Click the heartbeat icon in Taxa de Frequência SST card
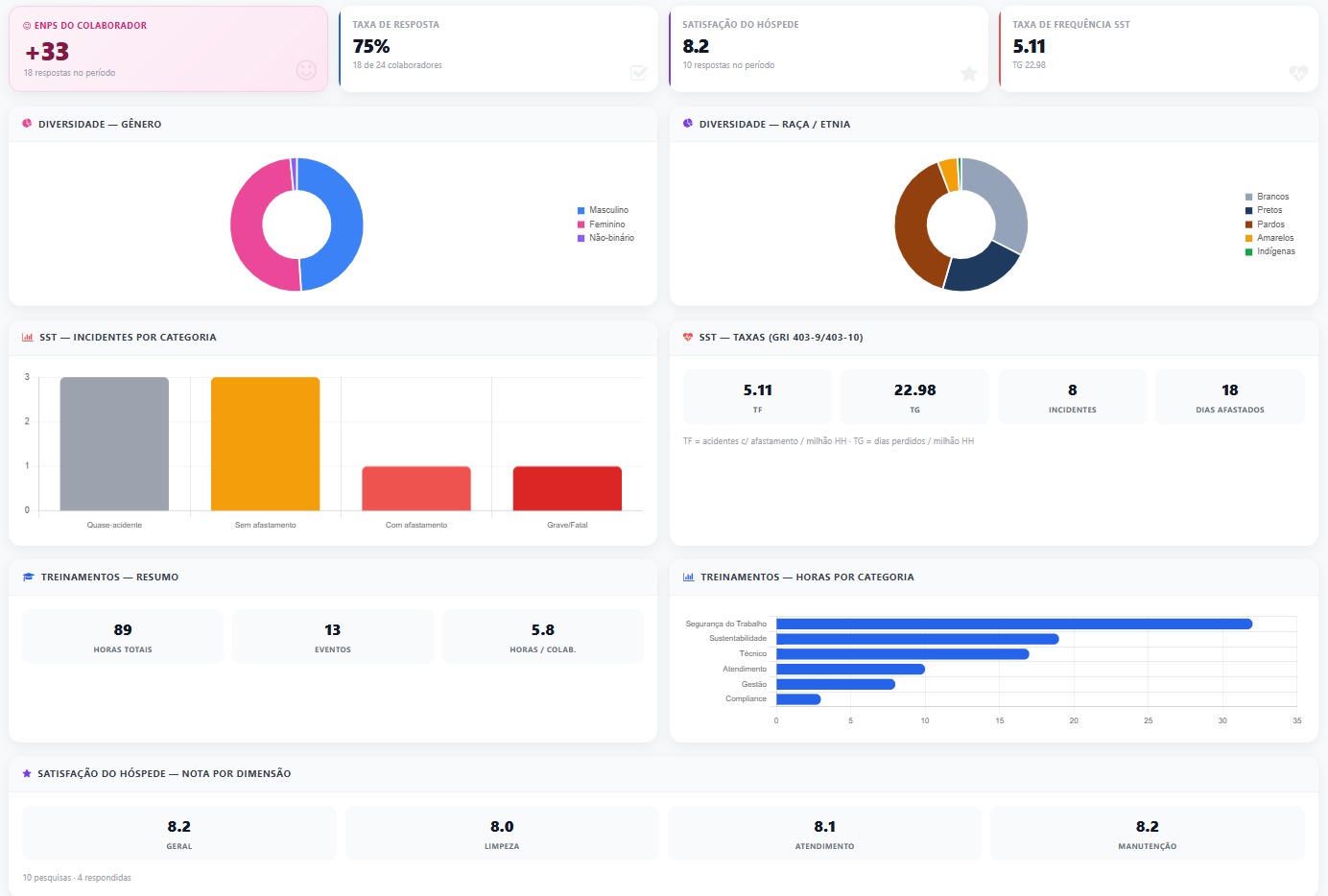The height and width of the screenshot is (896, 1328). [x=1298, y=73]
